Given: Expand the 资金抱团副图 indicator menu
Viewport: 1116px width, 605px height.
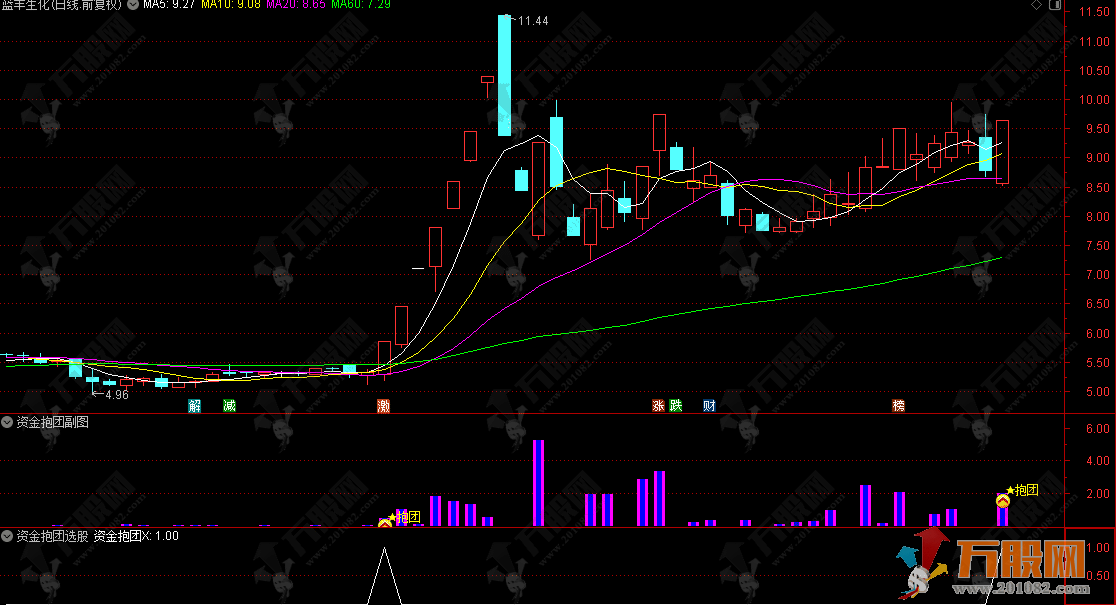Looking at the screenshot, I should click(x=7, y=422).
